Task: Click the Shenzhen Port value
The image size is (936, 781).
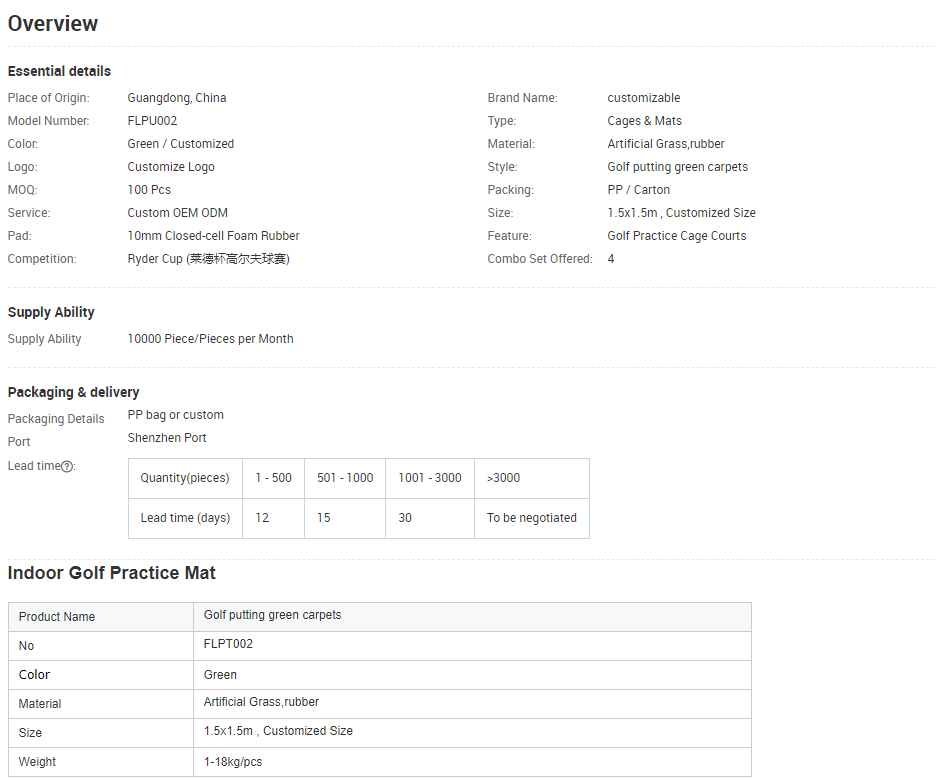Action: [x=167, y=438]
